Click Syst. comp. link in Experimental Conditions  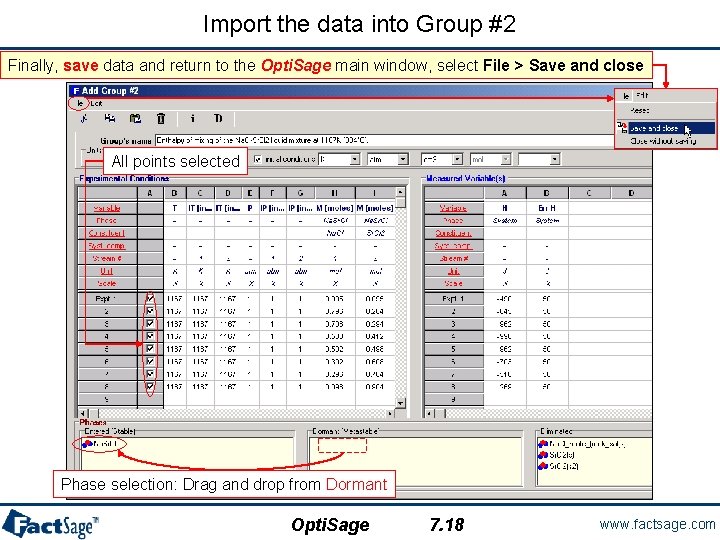click(107, 246)
